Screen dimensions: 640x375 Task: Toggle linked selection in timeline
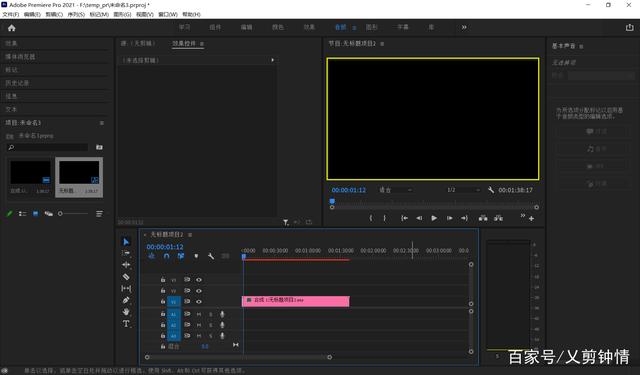click(x=181, y=256)
